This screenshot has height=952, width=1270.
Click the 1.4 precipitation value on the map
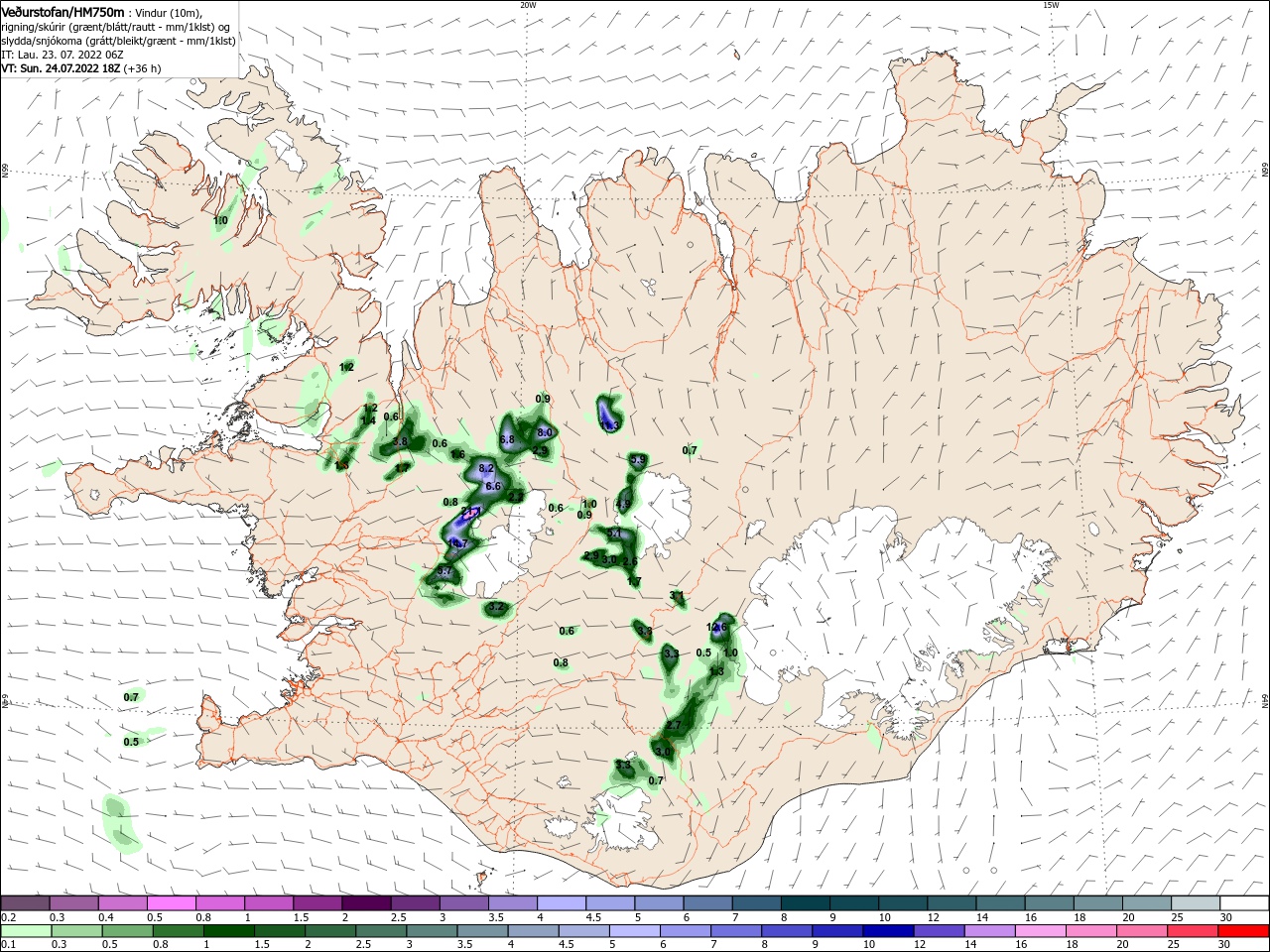click(368, 420)
